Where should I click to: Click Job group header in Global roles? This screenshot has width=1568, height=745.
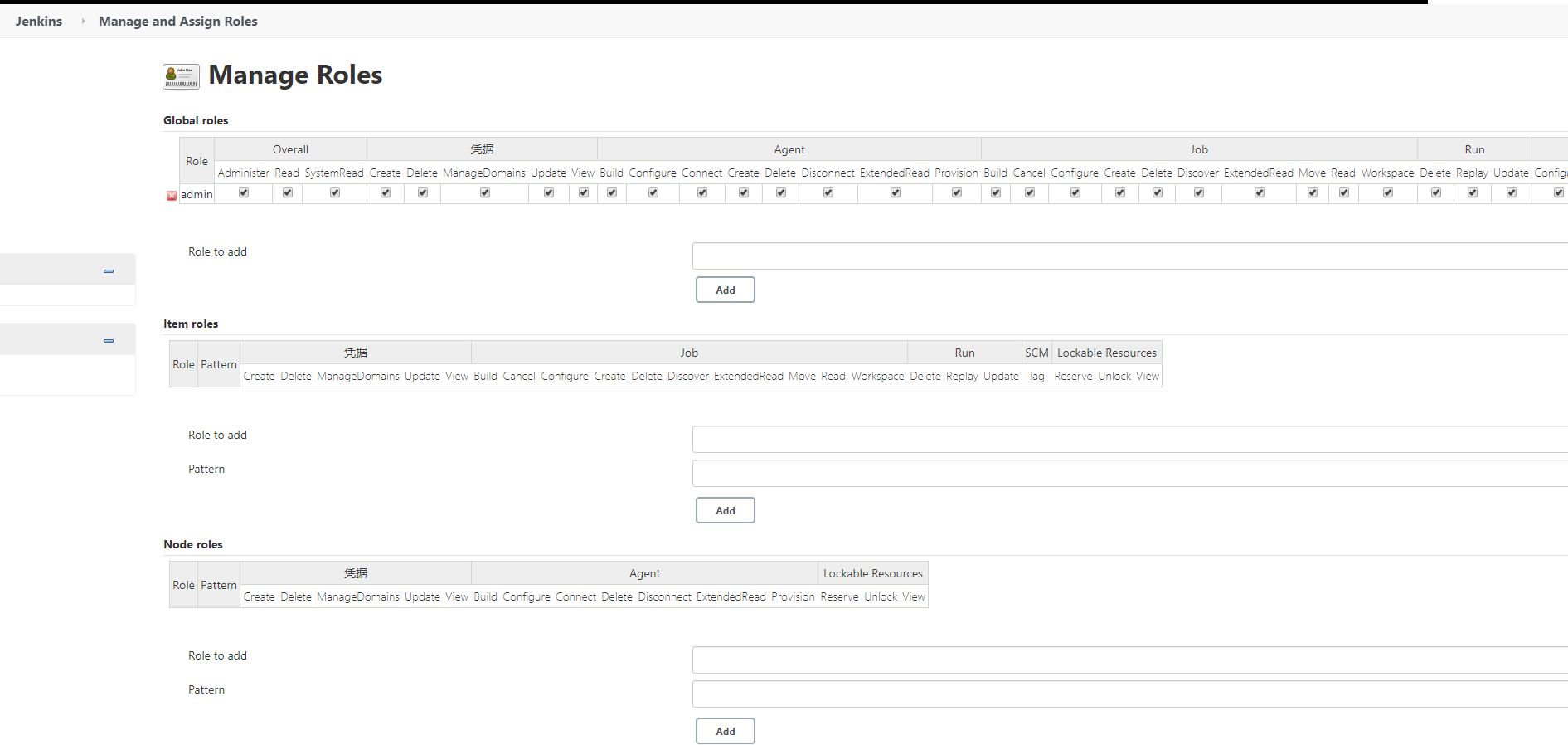click(1199, 149)
